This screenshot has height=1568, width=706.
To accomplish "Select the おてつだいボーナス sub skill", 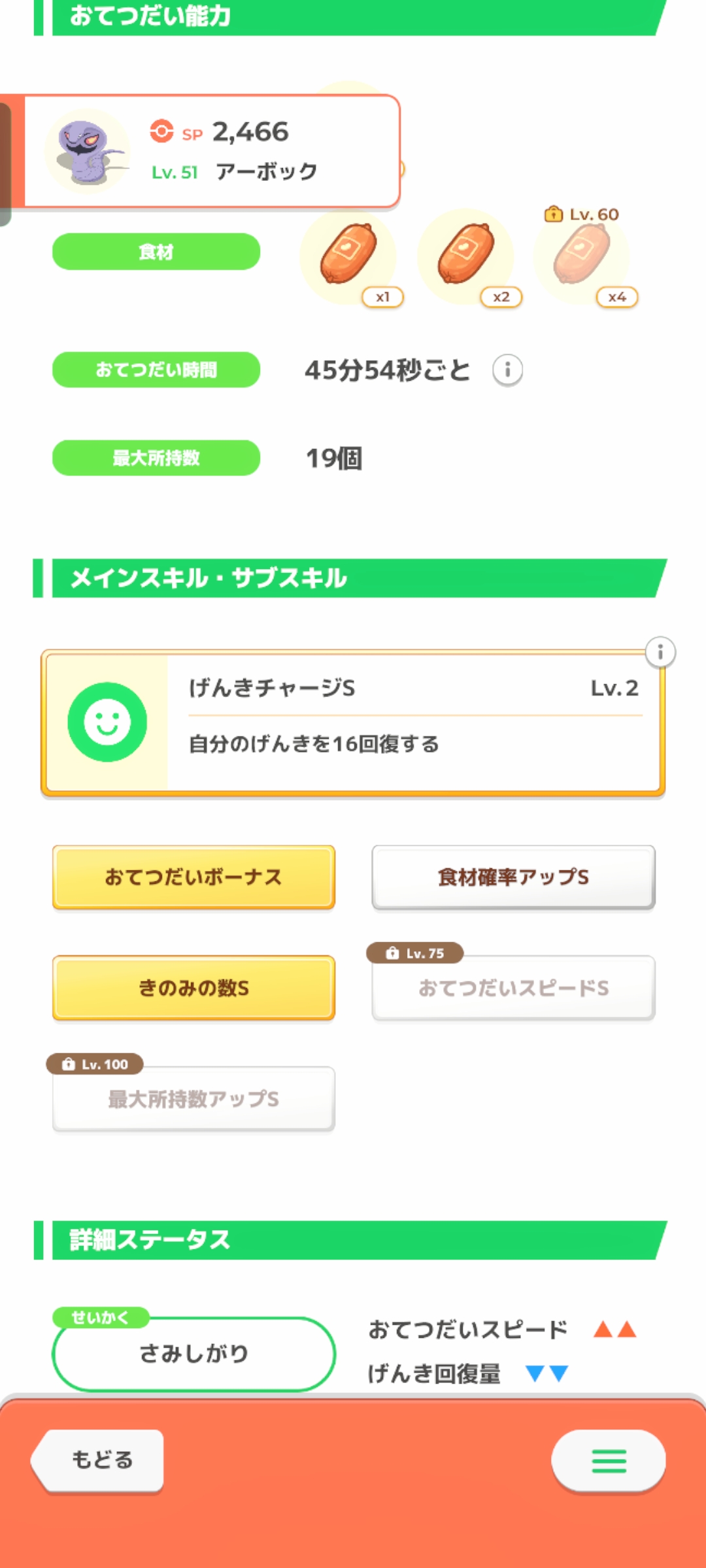I will tap(193, 877).
